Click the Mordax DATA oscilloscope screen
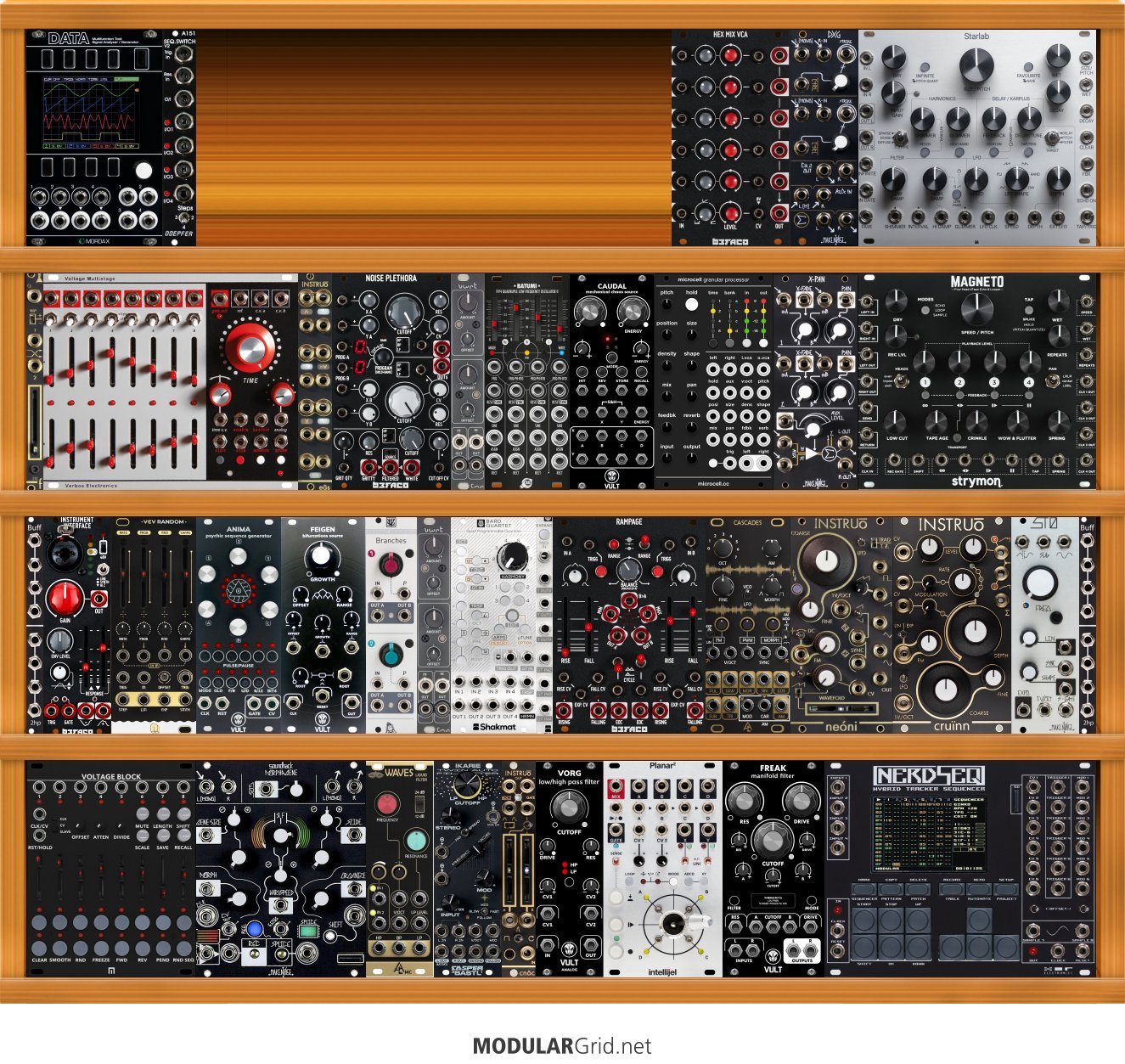1125x1064 pixels. [x=93, y=113]
